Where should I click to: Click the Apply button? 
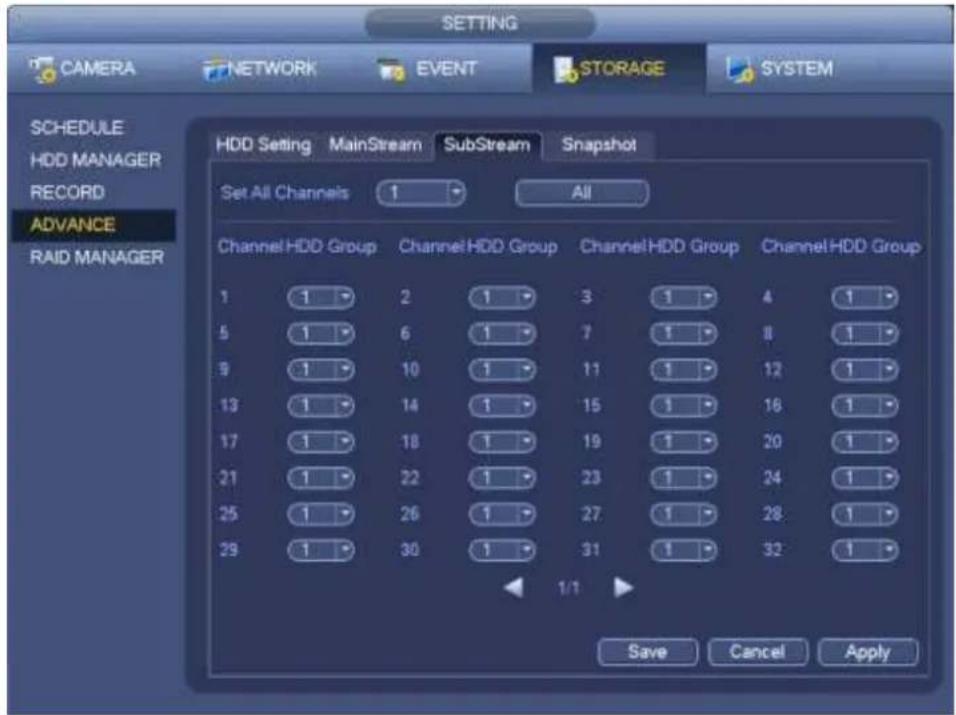(x=868, y=652)
